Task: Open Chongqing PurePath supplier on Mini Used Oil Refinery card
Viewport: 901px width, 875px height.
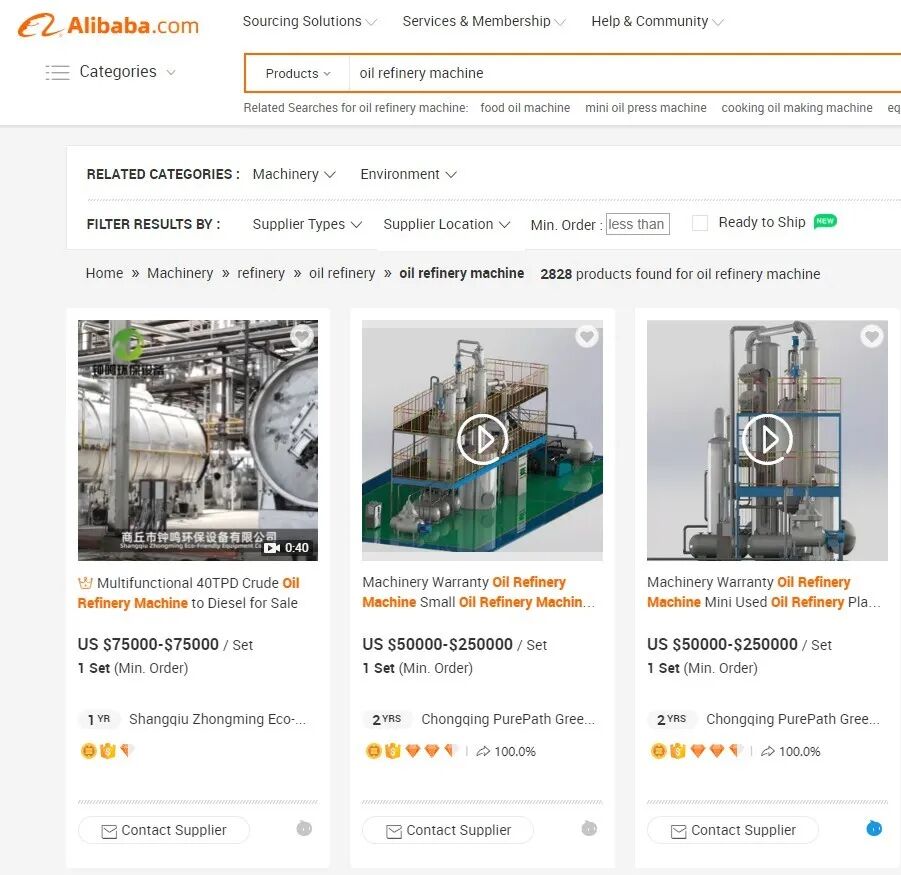Action: [793, 719]
